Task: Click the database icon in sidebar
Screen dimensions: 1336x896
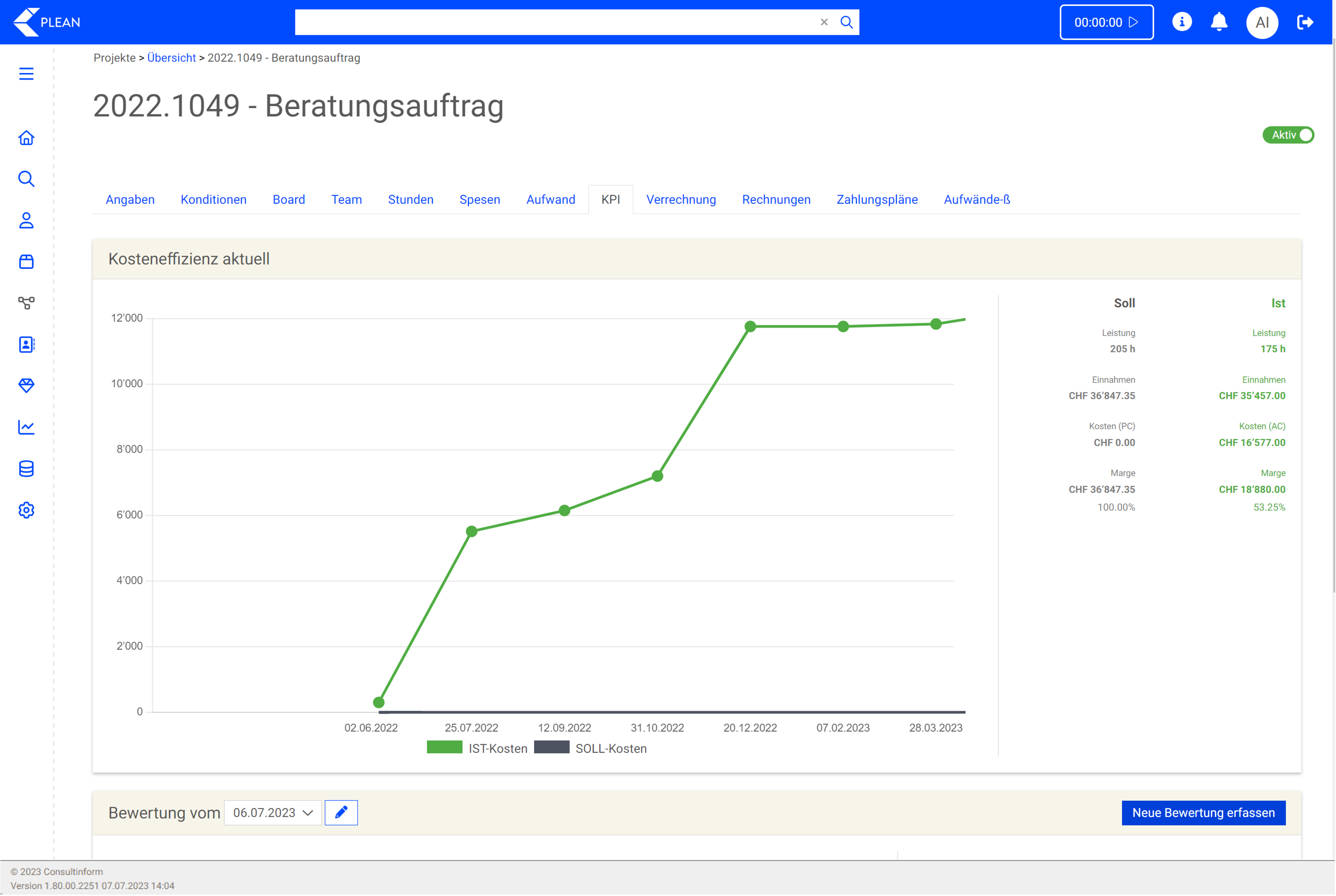Action: [x=26, y=469]
